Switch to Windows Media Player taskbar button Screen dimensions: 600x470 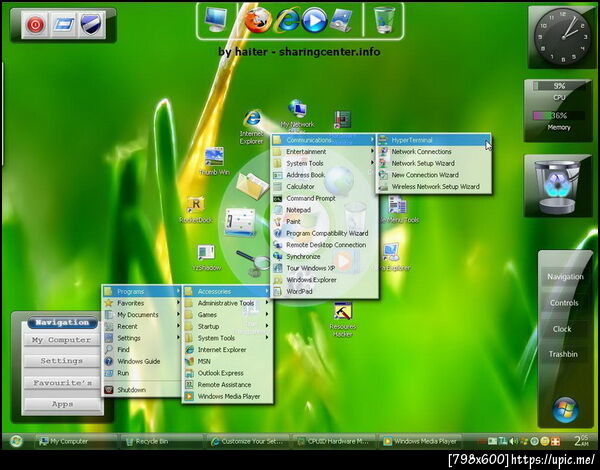pyautogui.click(x=421, y=441)
